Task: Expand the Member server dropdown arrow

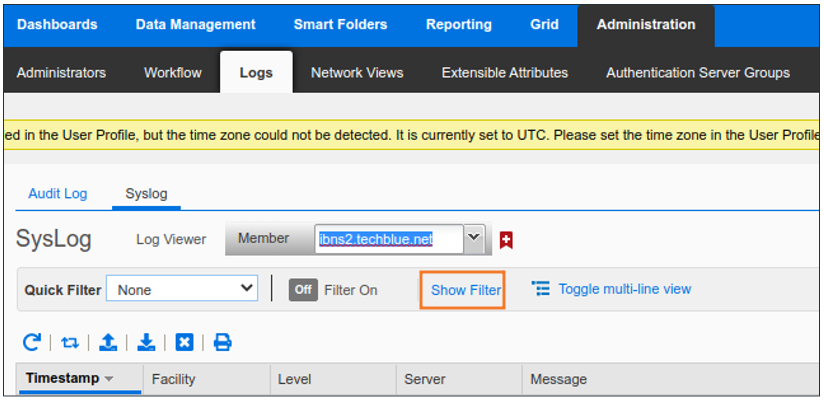Action: (475, 239)
